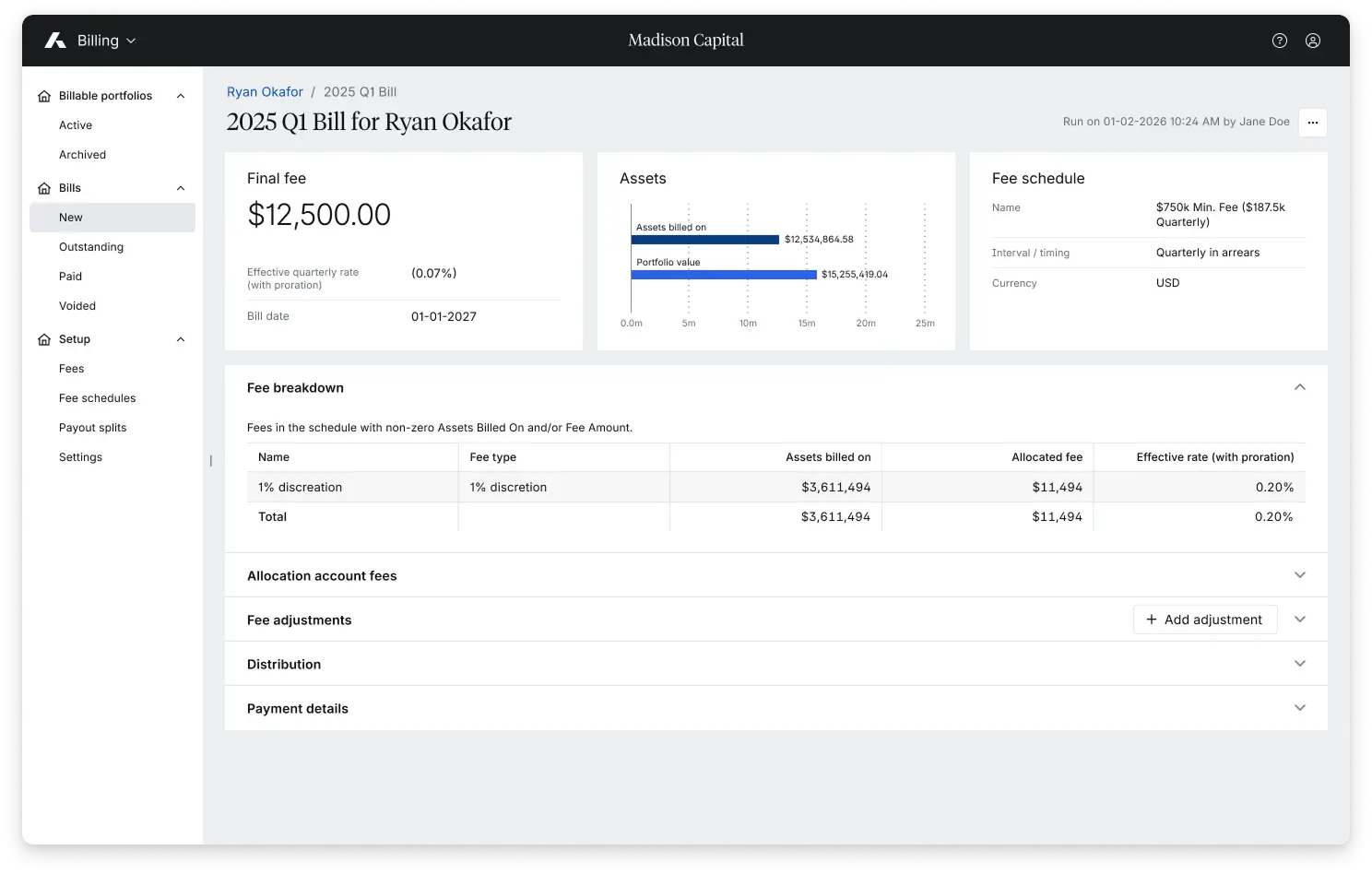Click the Quarterly in arrears value
The height and width of the screenshot is (874, 1372).
[1208, 253]
